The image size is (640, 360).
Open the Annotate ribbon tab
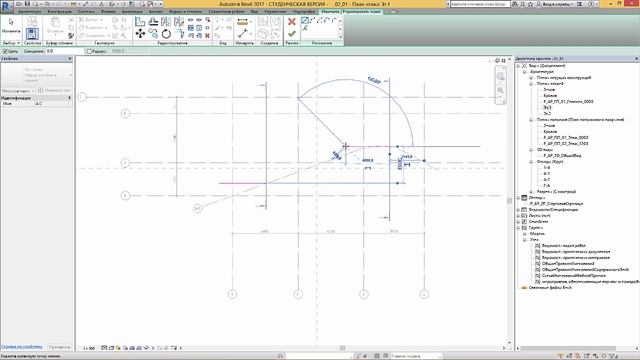(x=132, y=12)
